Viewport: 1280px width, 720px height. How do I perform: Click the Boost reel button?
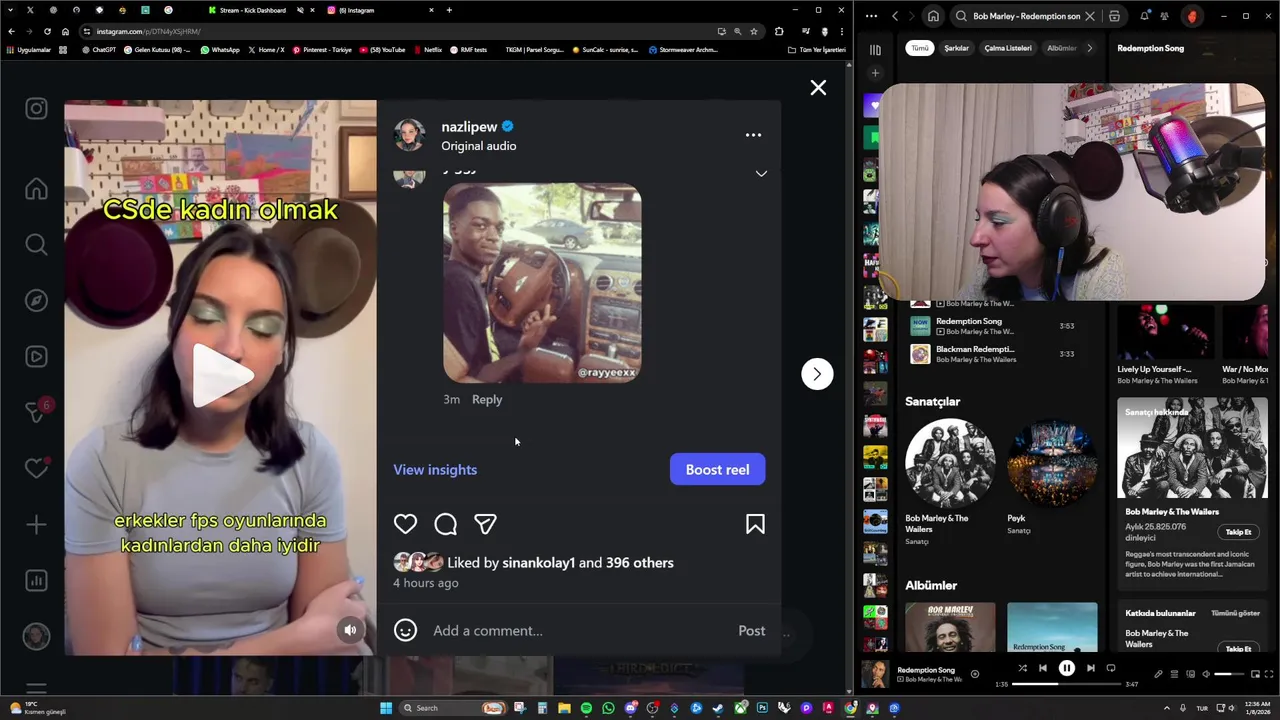pyautogui.click(x=717, y=469)
